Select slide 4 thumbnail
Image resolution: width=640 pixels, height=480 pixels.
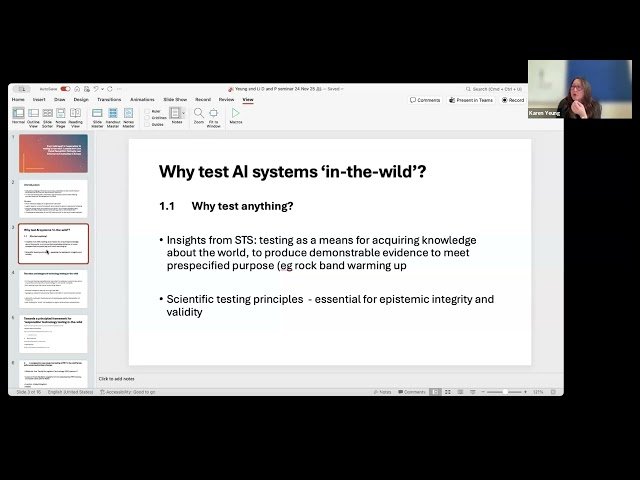point(53,289)
